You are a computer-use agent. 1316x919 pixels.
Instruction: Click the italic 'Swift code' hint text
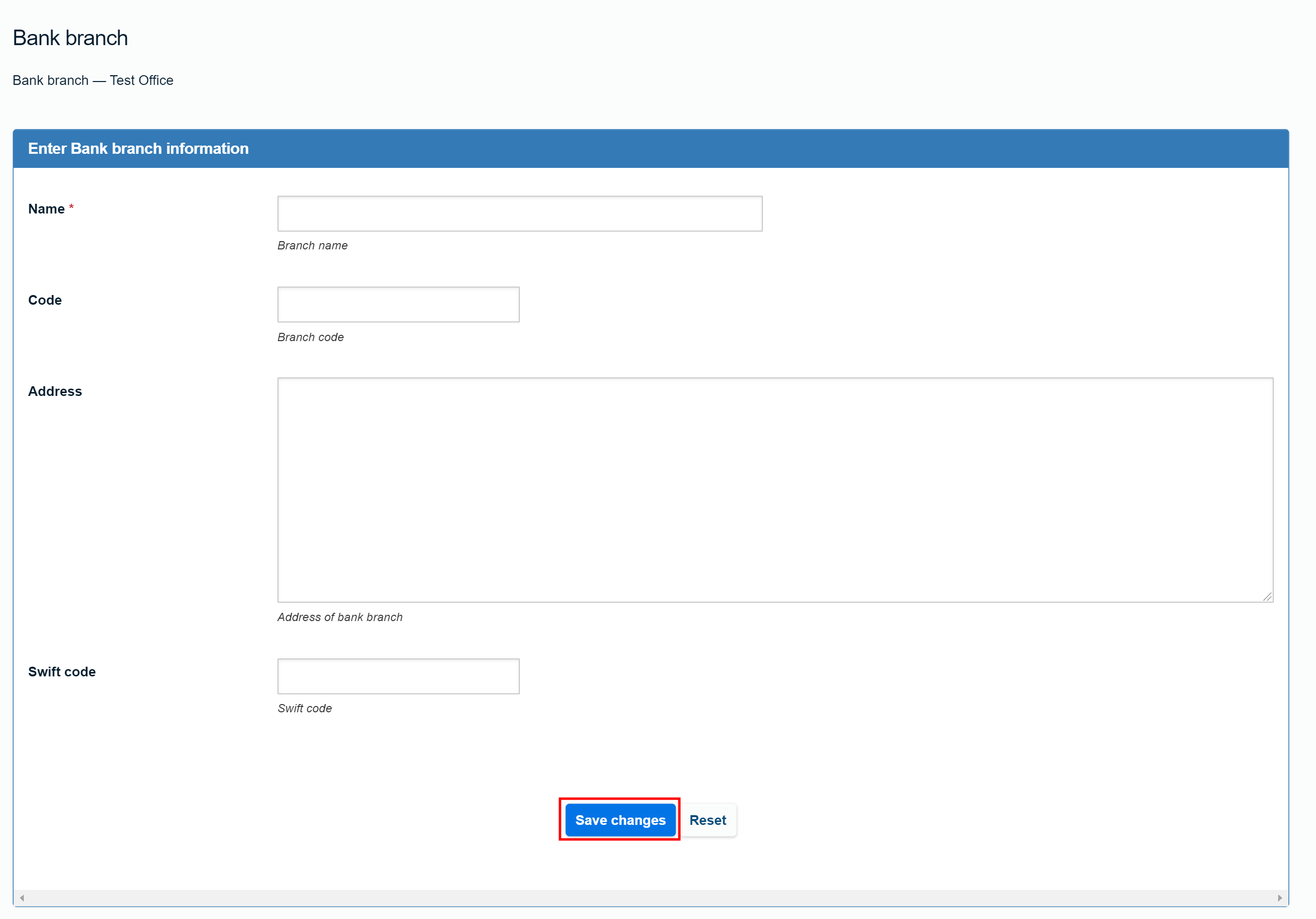[x=305, y=708]
